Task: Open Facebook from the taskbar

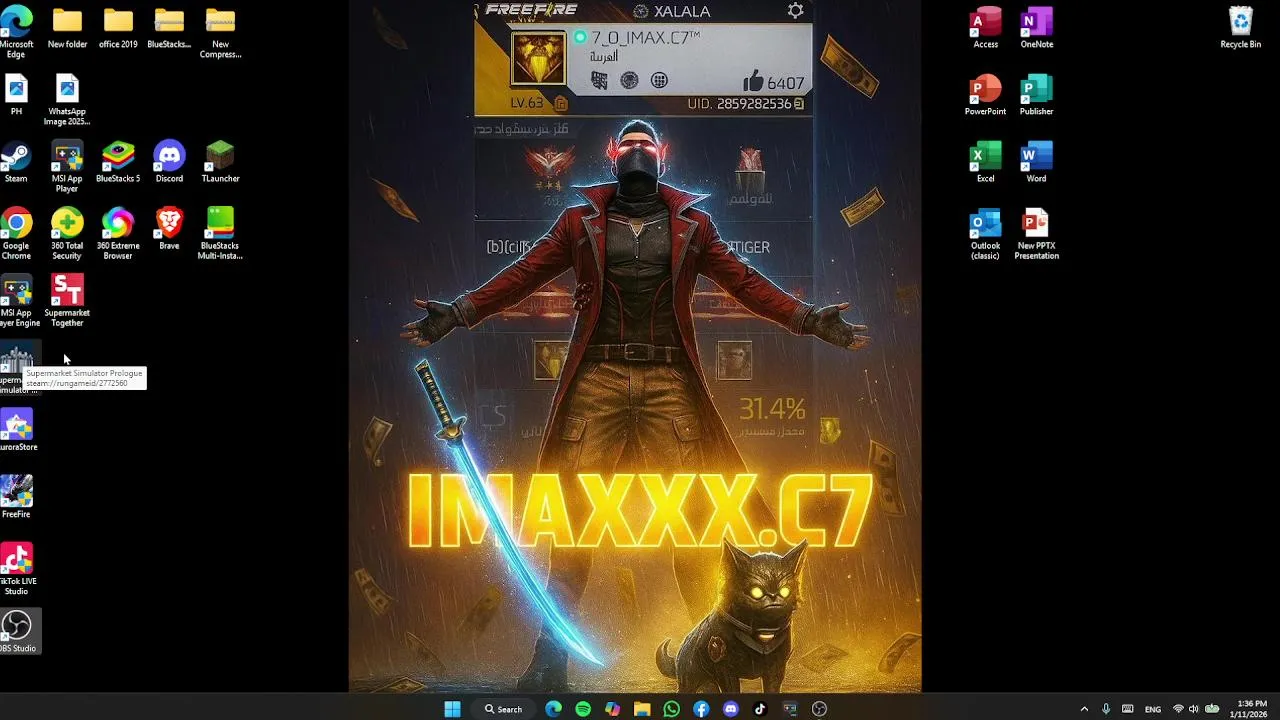Action: (x=701, y=709)
